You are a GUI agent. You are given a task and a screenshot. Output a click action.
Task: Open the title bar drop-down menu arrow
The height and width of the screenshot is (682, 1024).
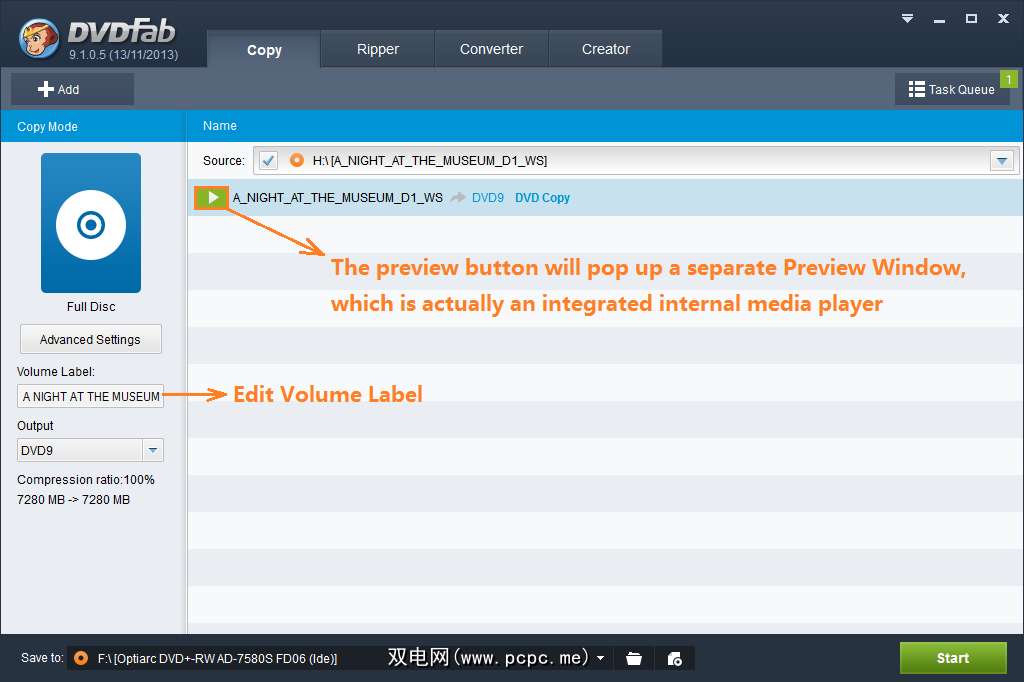(x=907, y=19)
